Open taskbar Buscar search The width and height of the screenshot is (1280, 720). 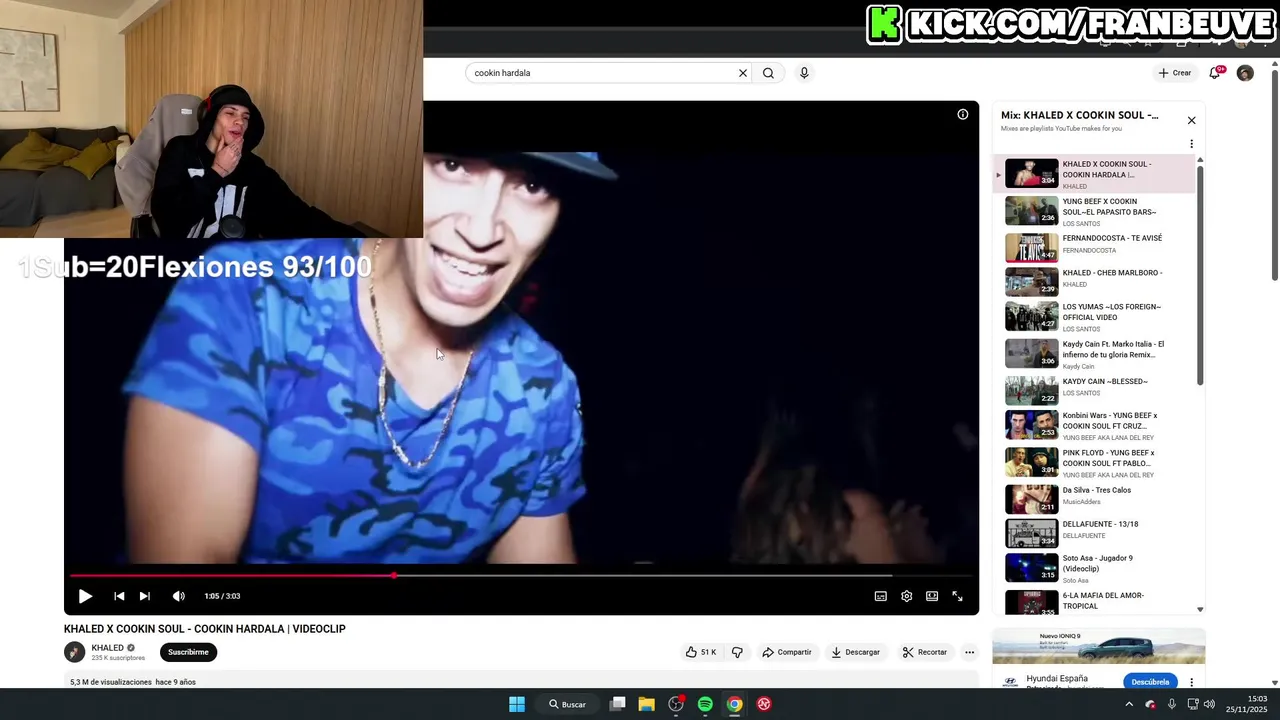(567, 704)
